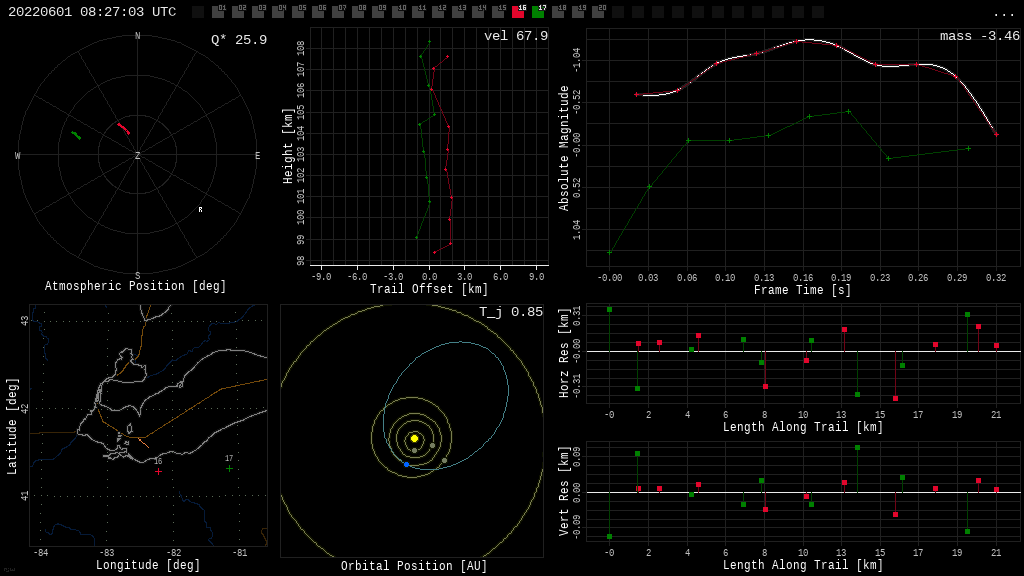Click the red meteor track in polar plot
The width and height of the screenshot is (1024, 576).
123,129
